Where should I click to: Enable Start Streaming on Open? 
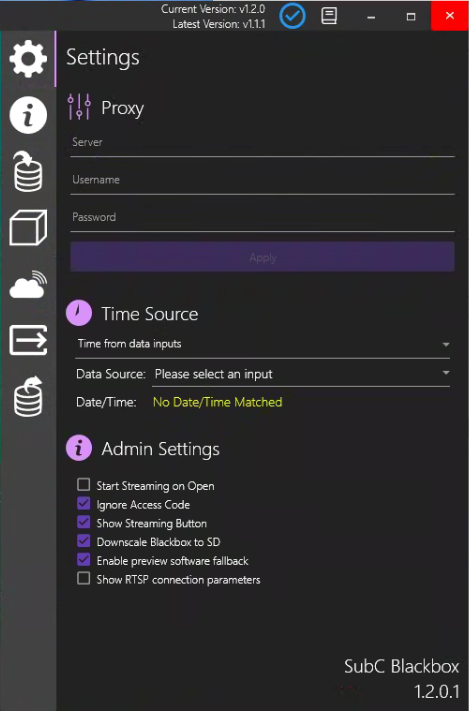click(x=83, y=485)
